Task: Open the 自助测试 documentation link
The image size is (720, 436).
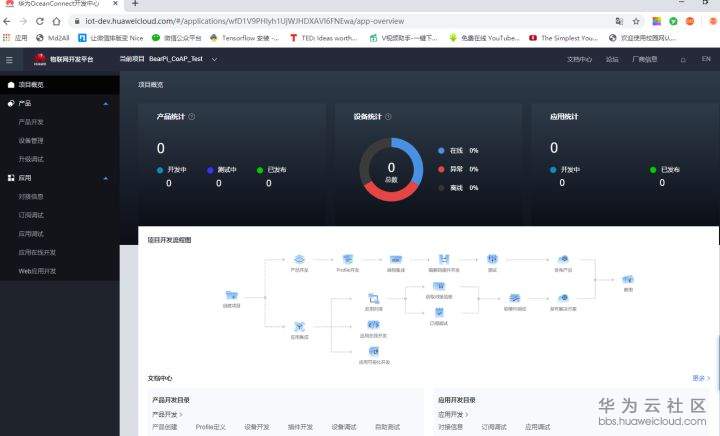Action: click(388, 427)
